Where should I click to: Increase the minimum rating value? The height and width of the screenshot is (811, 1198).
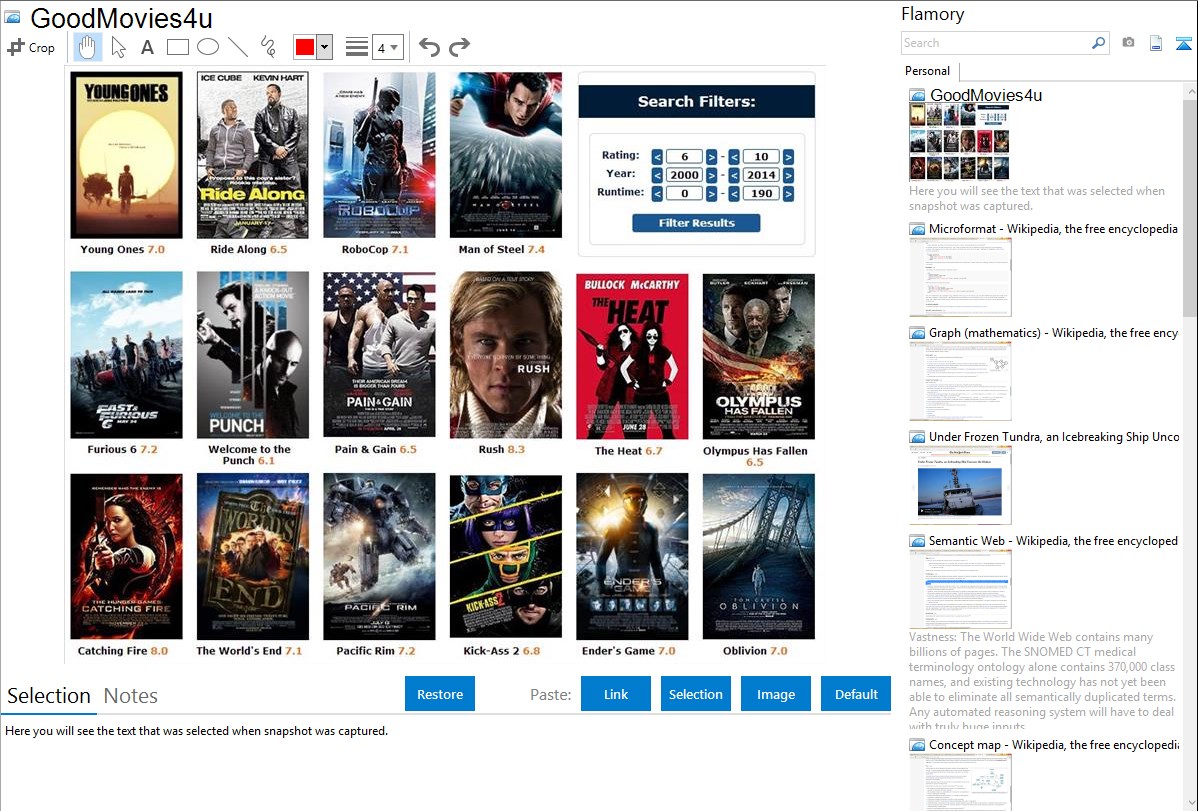pyautogui.click(x=711, y=157)
